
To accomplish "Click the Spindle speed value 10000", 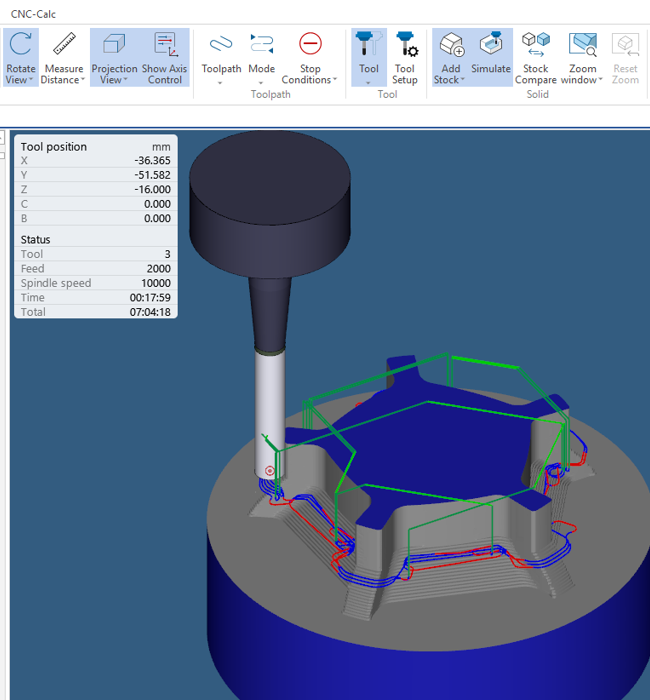I will pyautogui.click(x=155, y=283).
